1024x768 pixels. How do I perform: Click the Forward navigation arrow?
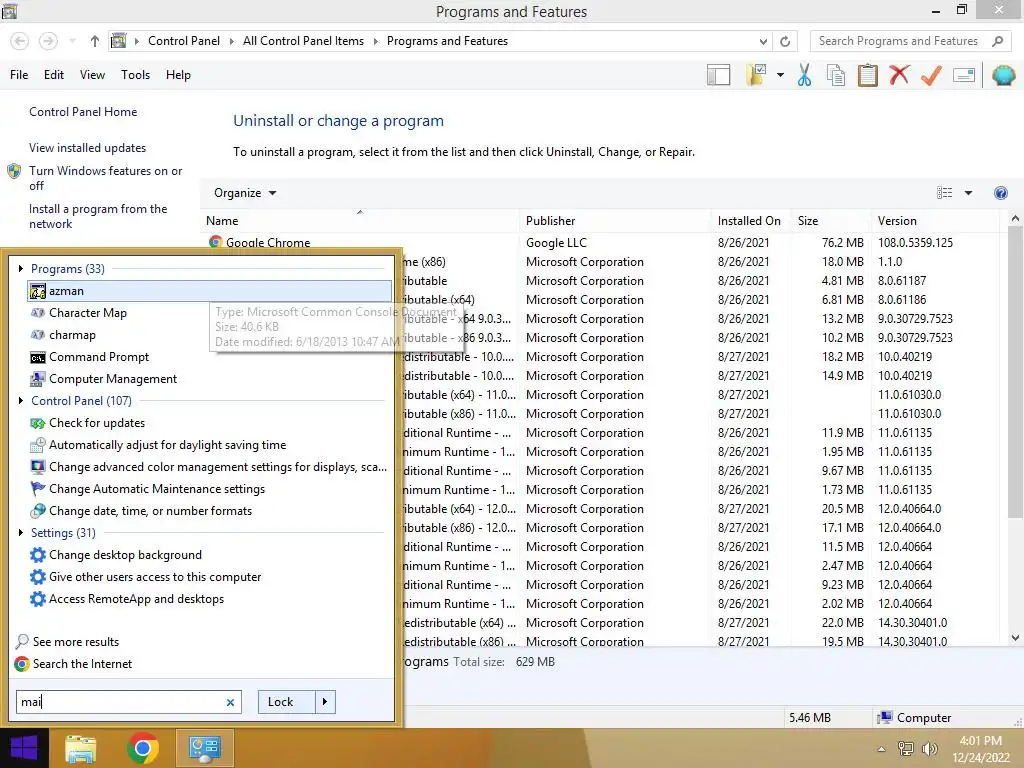tap(48, 41)
